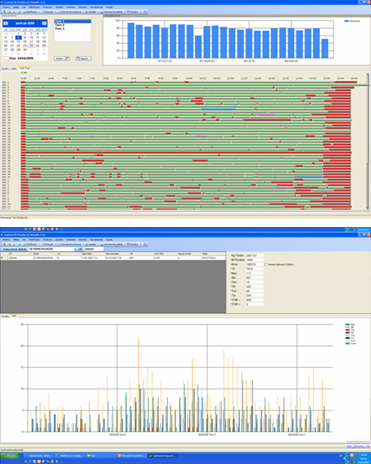
Task: Click the Kg Totals value field
Action: (255, 256)
